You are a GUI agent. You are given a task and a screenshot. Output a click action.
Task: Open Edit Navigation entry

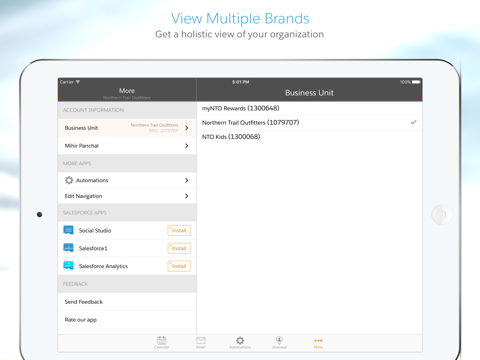[x=127, y=196]
